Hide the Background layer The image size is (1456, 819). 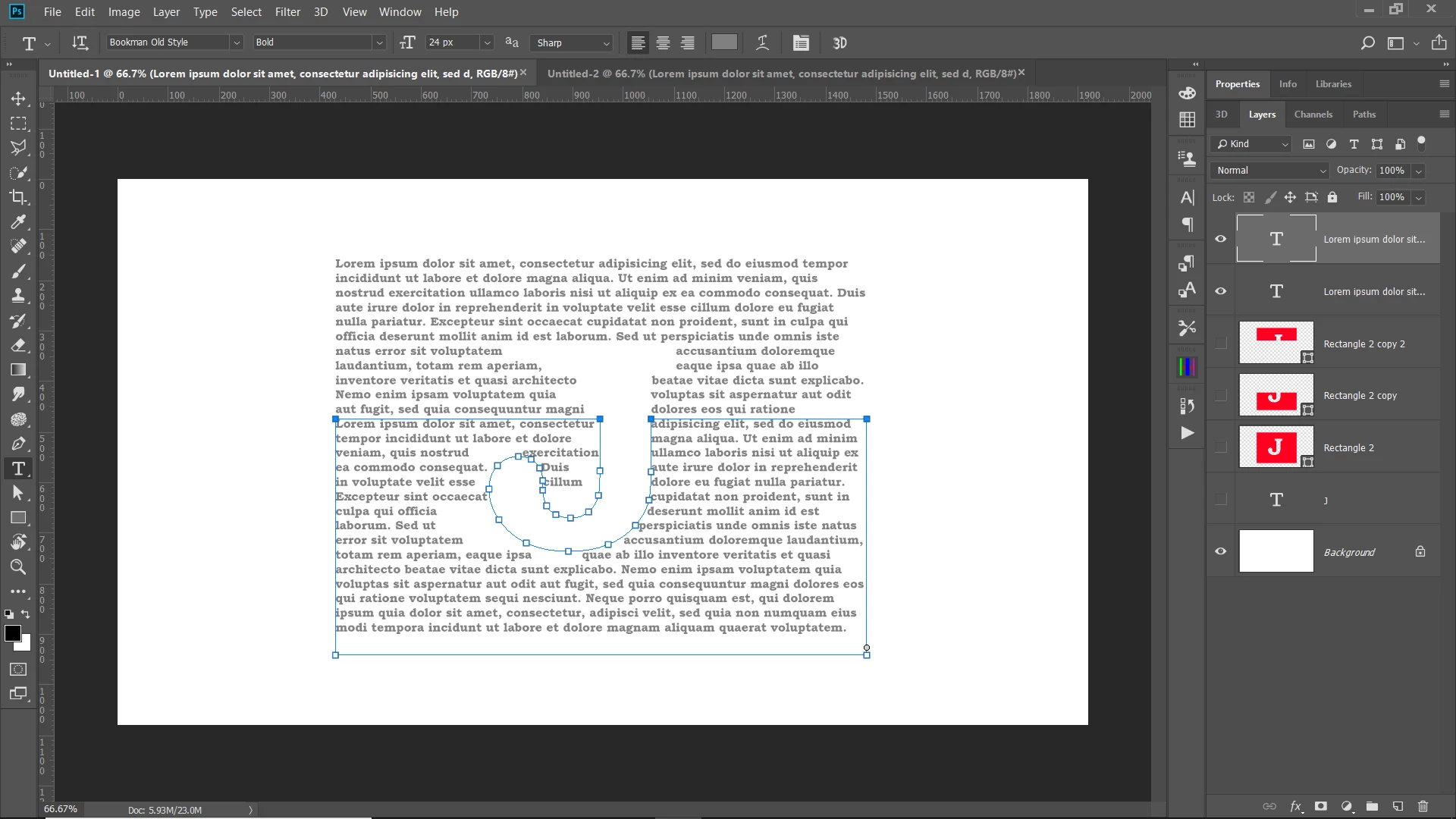click(x=1220, y=551)
